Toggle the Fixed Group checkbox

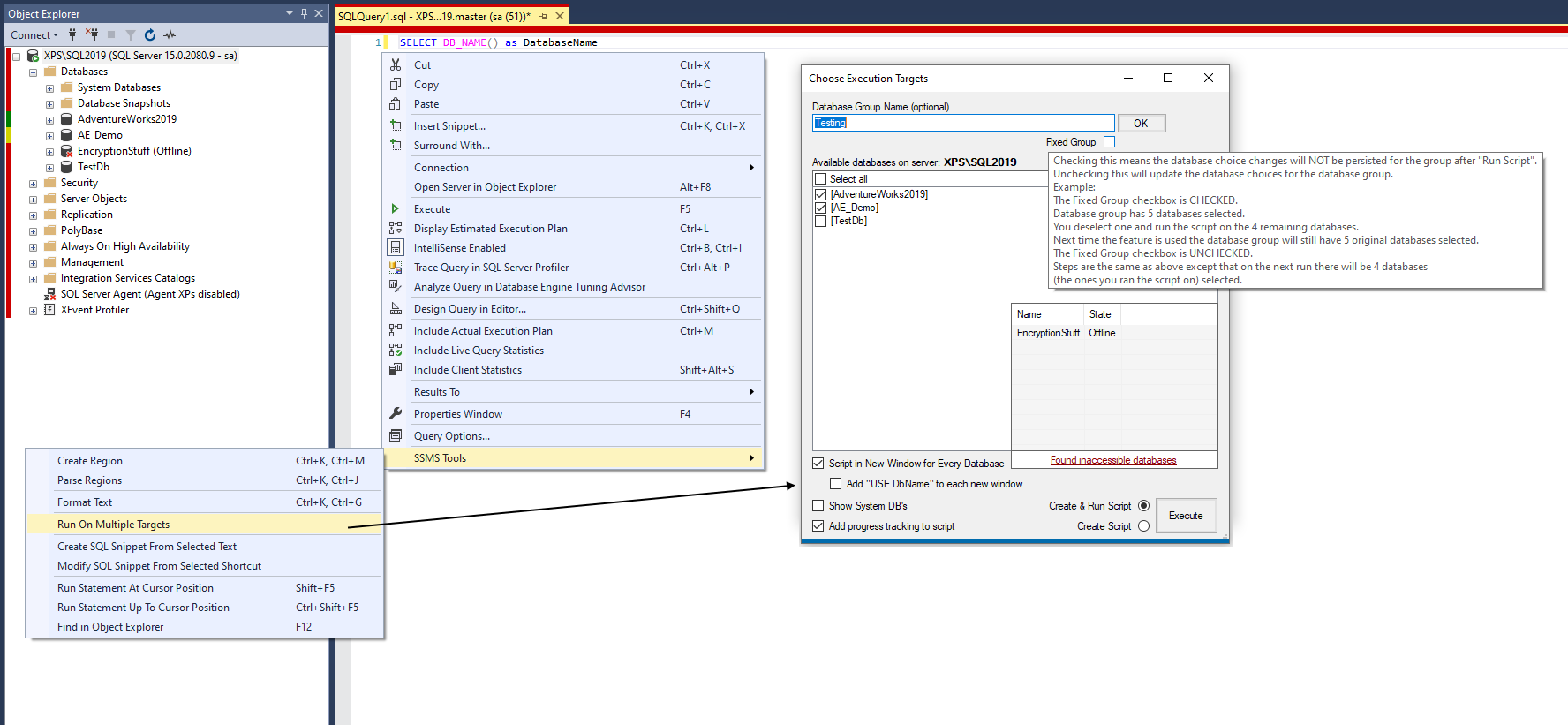click(x=1110, y=142)
